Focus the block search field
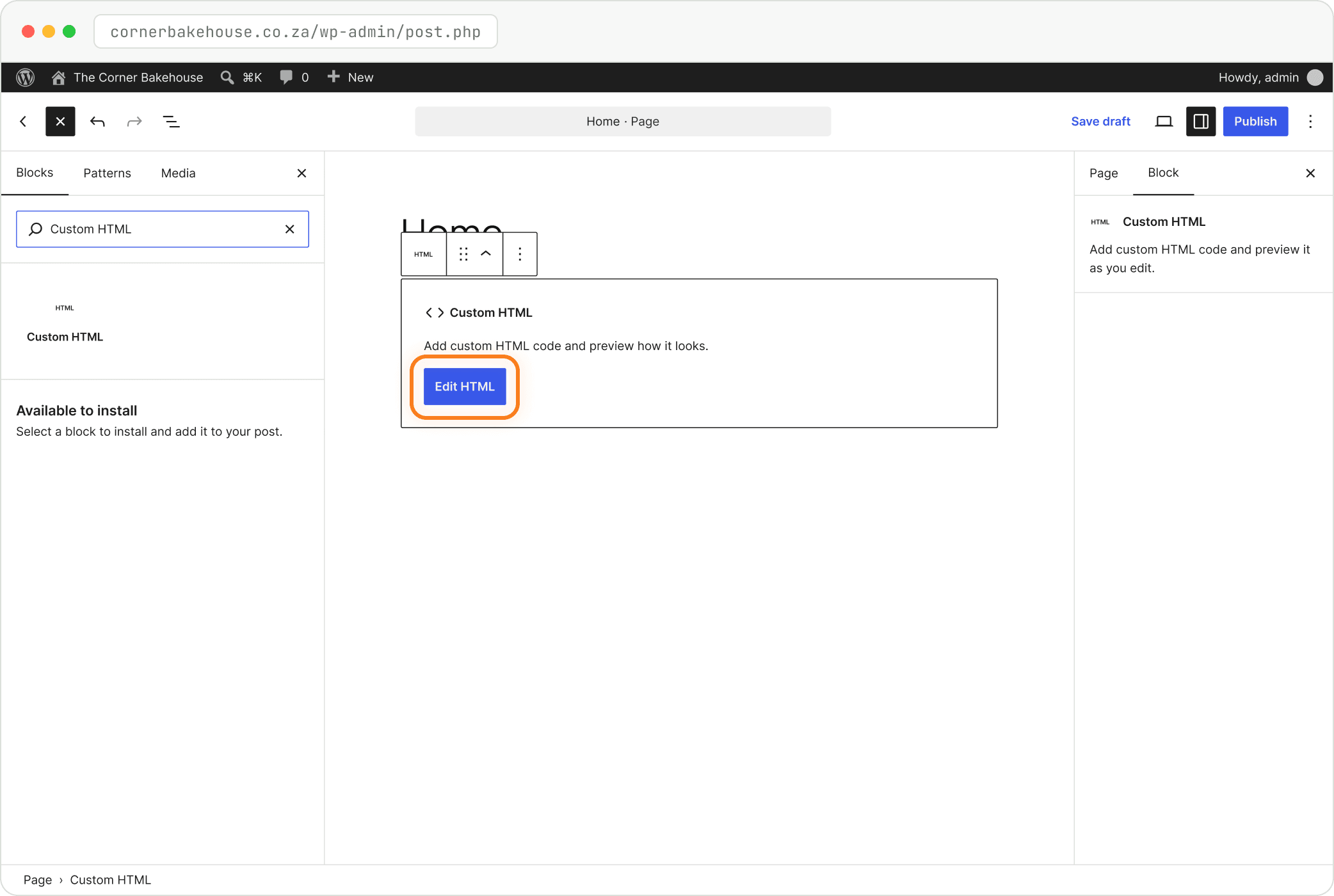The image size is (1334, 896). (x=163, y=229)
